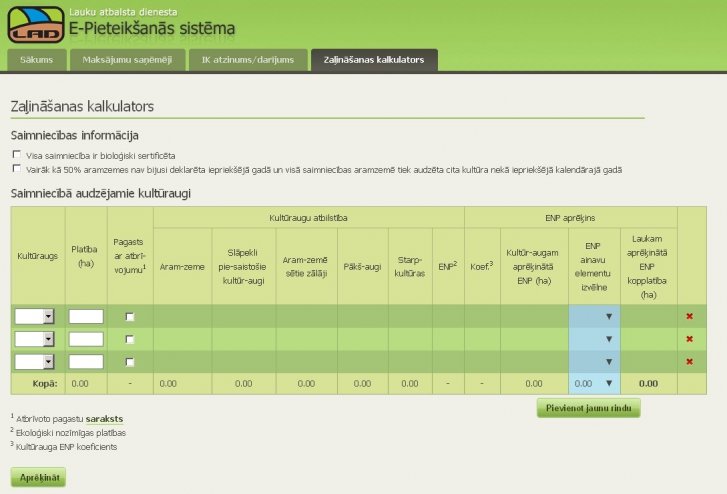Check 'Visa saimniecība ir bioloģiski sertificēta'
The width and height of the screenshot is (727, 494).
click(x=17, y=154)
